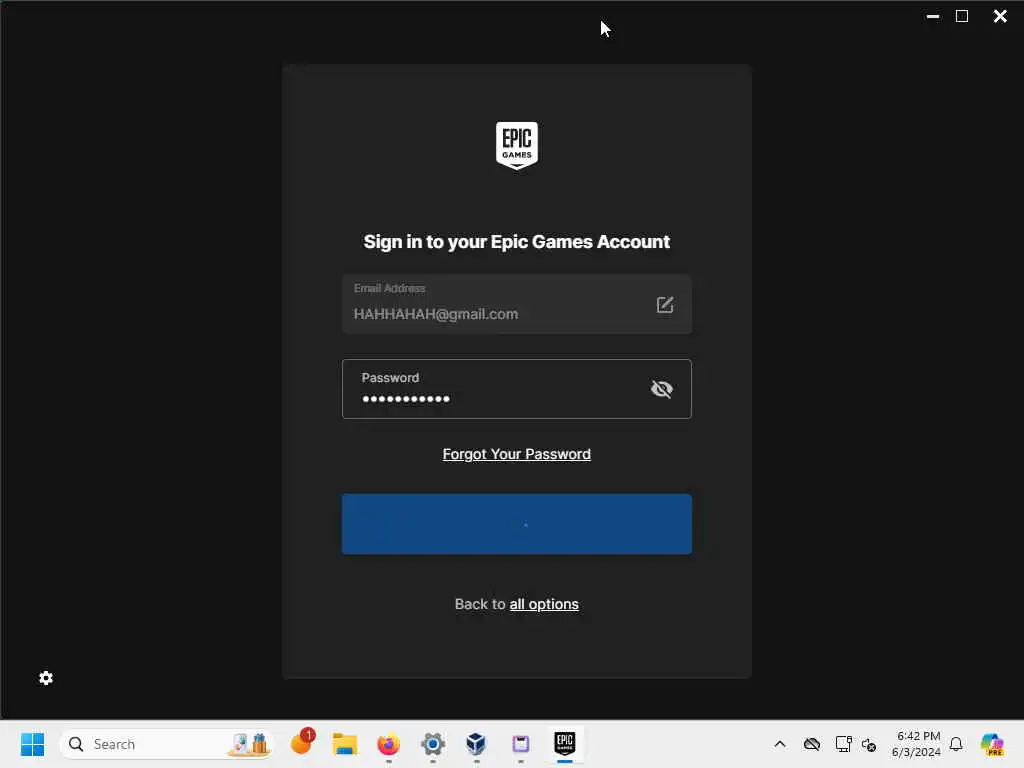Click the Epic Games logo
This screenshot has width=1024, height=768.
(x=517, y=145)
